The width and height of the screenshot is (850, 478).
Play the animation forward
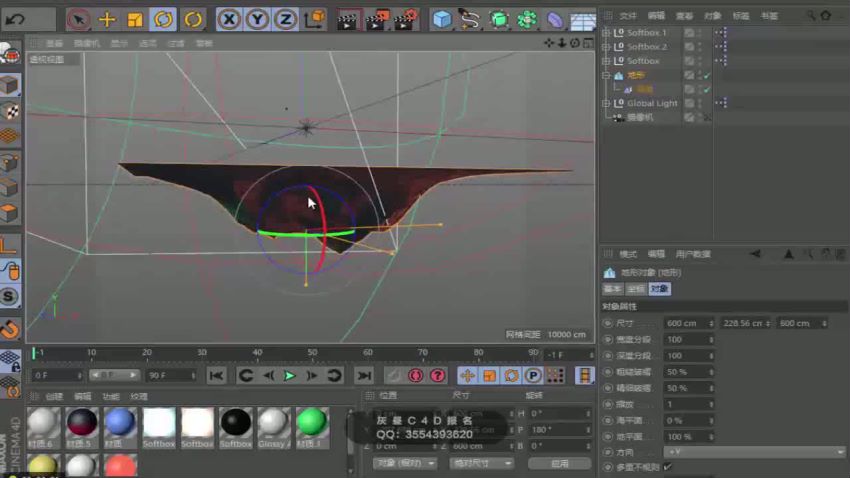point(289,376)
